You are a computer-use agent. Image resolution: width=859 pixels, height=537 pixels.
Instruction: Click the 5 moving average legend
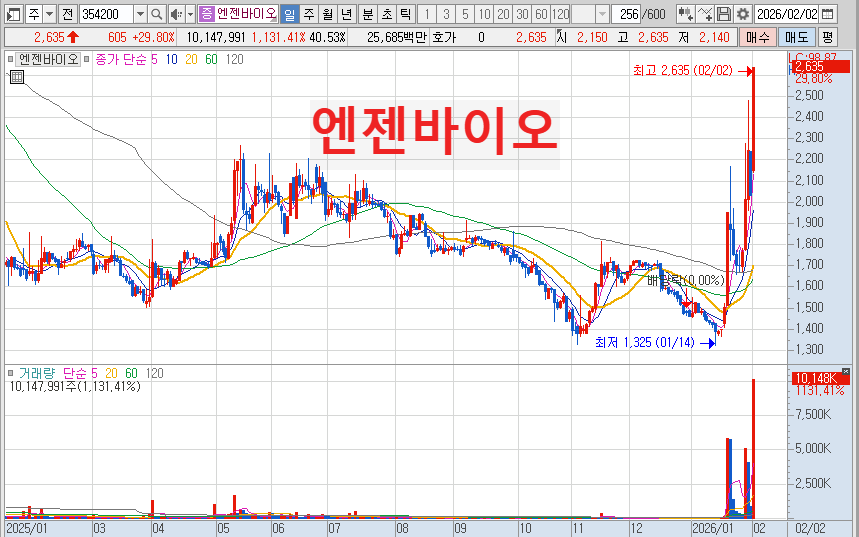pos(154,59)
